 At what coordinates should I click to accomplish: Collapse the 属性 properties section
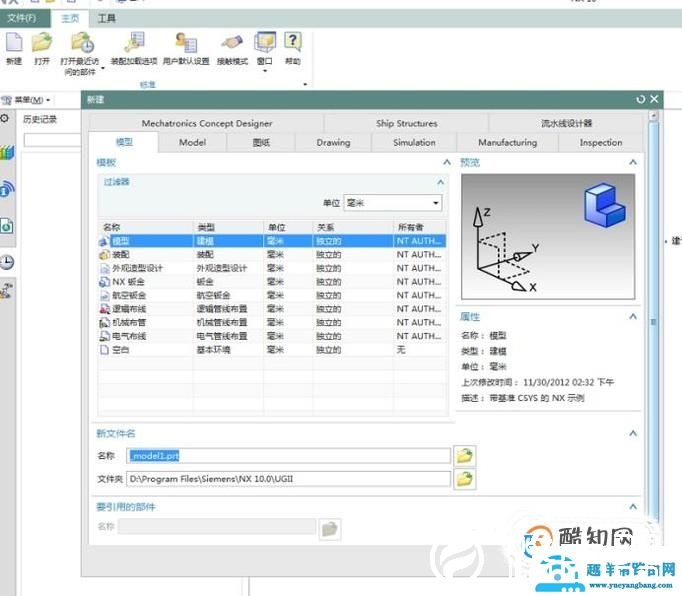(633, 316)
